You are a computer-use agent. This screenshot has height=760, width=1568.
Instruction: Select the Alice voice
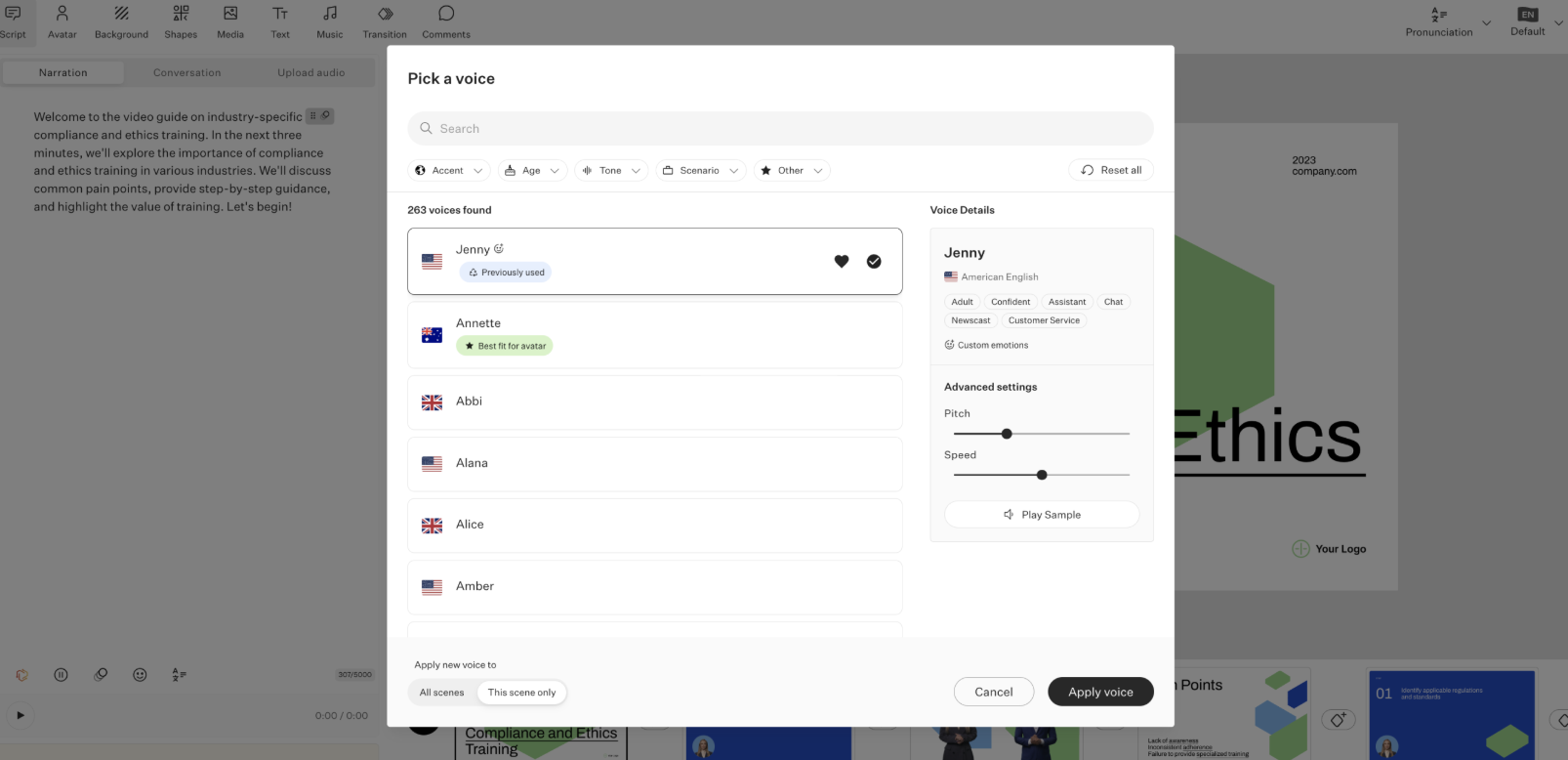coord(655,526)
